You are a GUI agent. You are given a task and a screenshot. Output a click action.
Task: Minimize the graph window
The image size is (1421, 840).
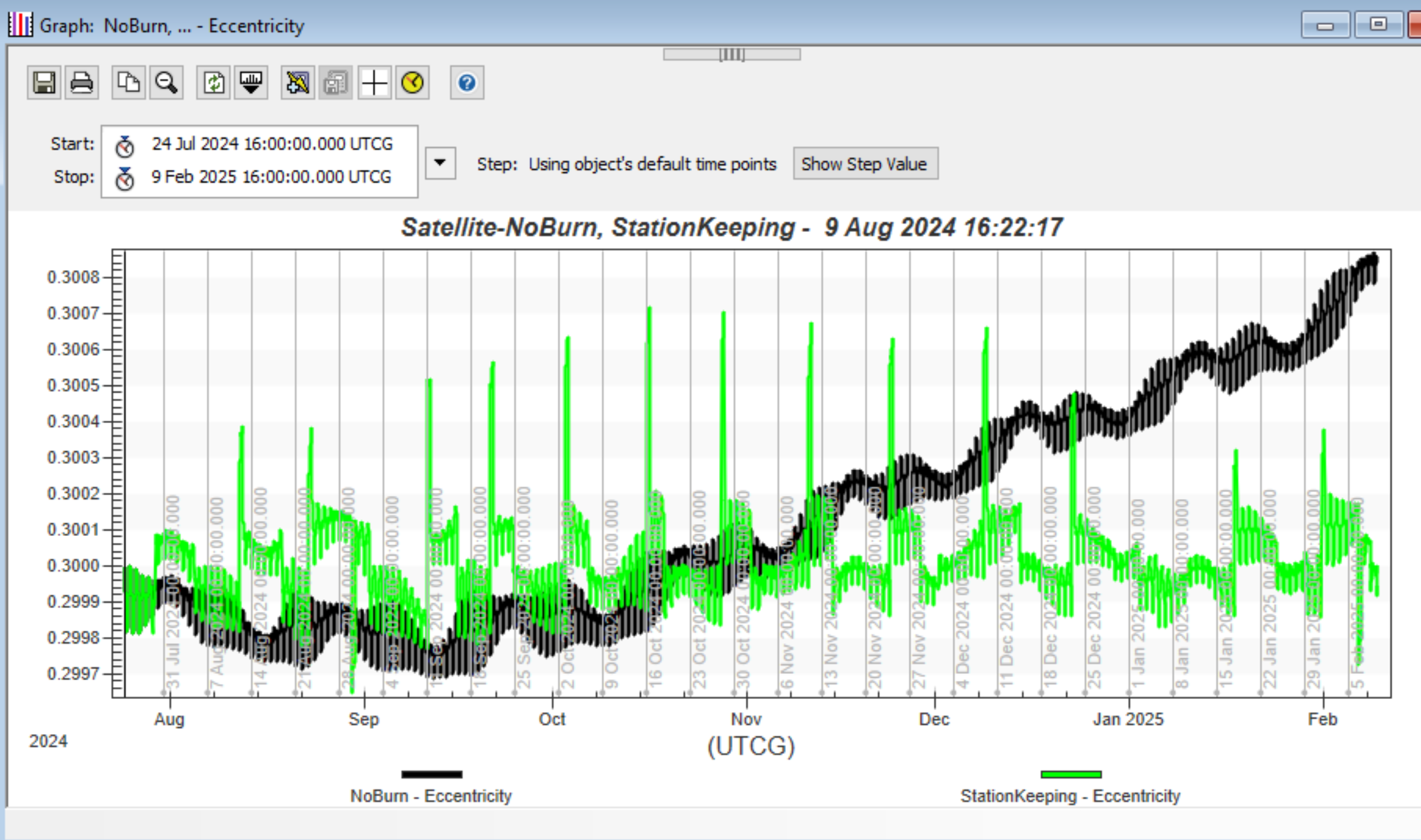tap(1325, 25)
